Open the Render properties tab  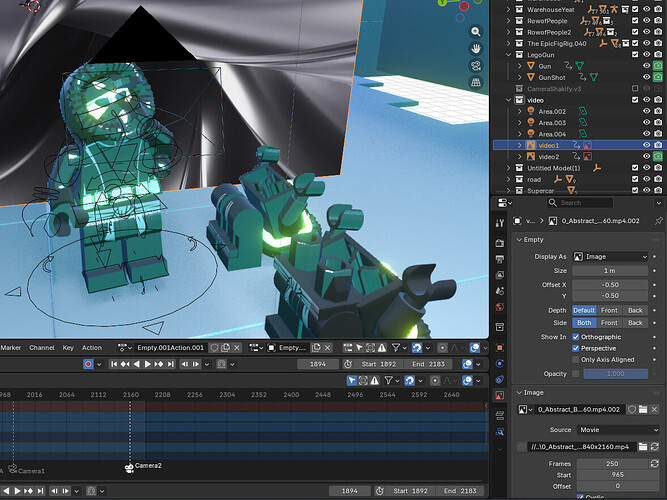click(x=500, y=243)
